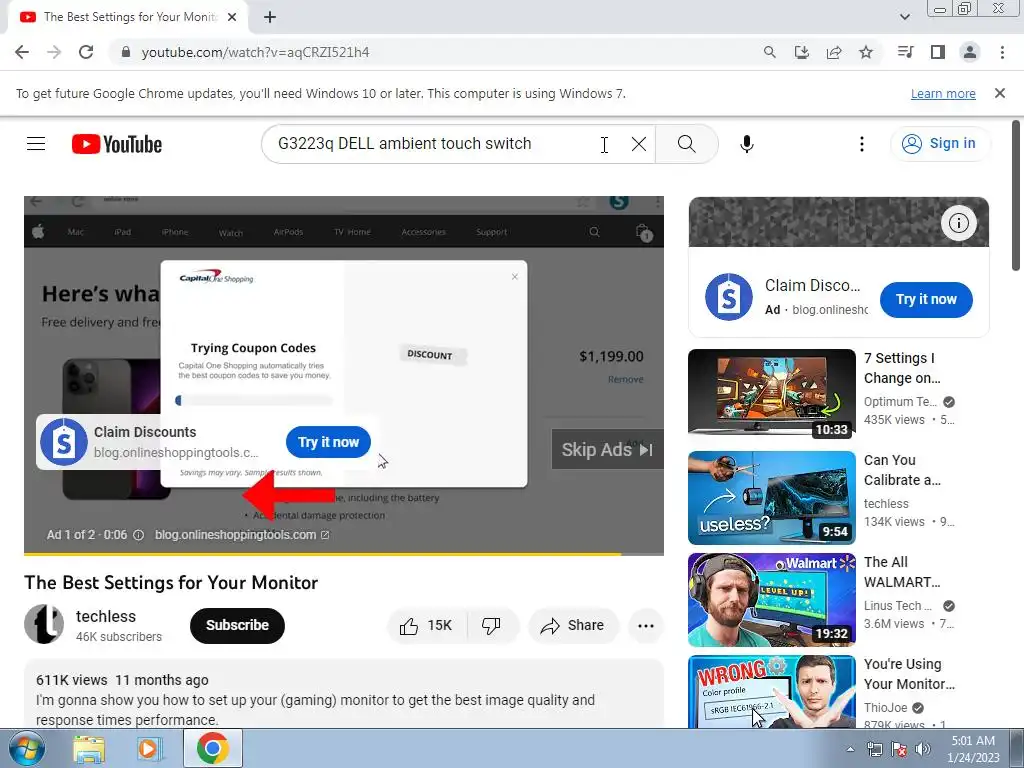Open the volume speaker tray icon

(923, 749)
